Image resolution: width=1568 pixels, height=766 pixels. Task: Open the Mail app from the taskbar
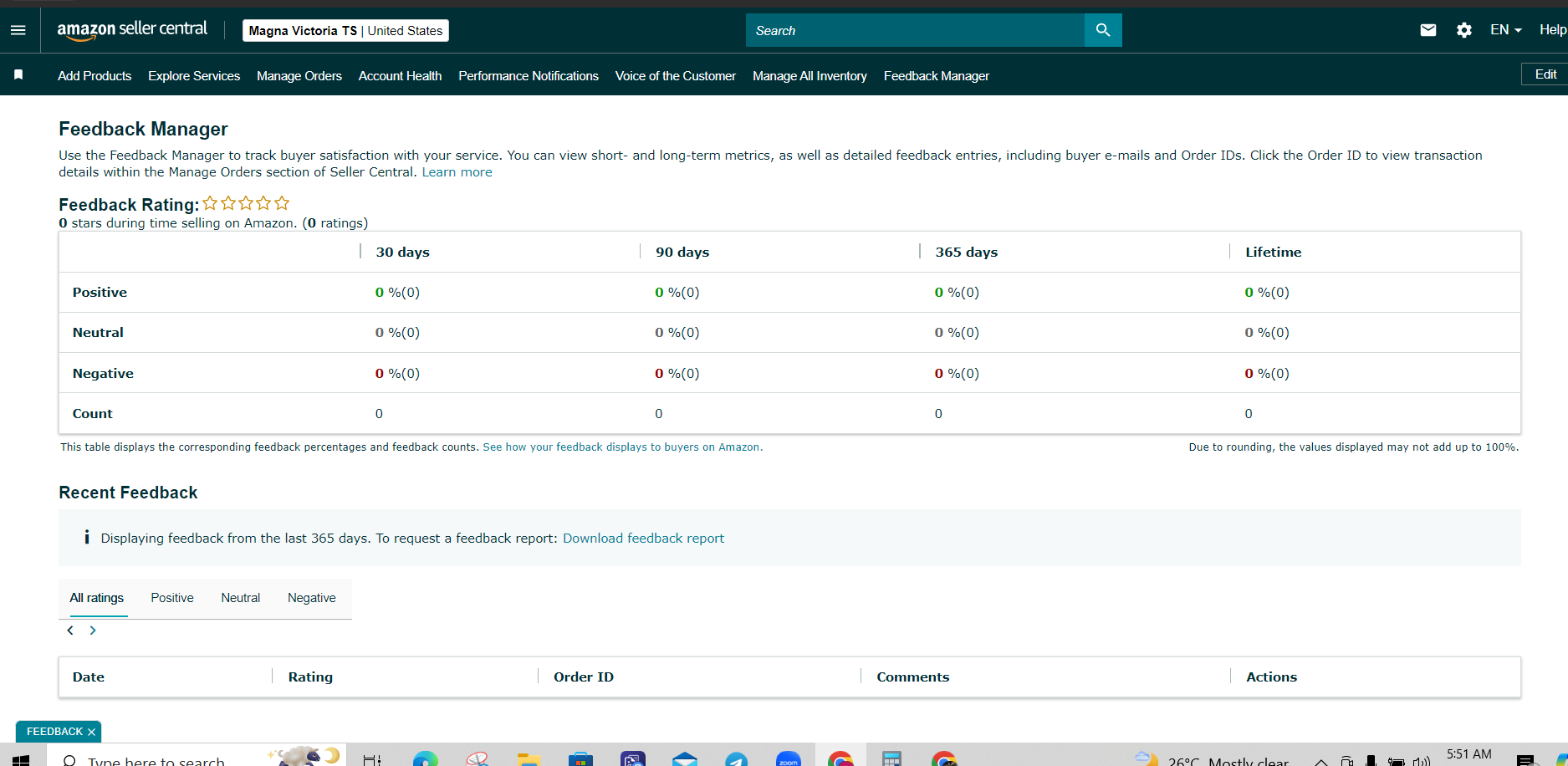pyautogui.click(x=685, y=759)
